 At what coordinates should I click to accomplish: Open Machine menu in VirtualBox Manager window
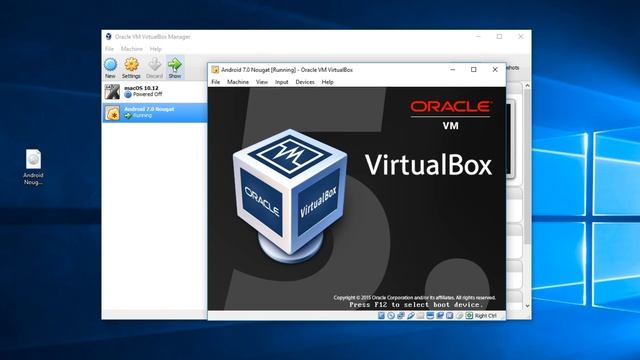pos(132,49)
